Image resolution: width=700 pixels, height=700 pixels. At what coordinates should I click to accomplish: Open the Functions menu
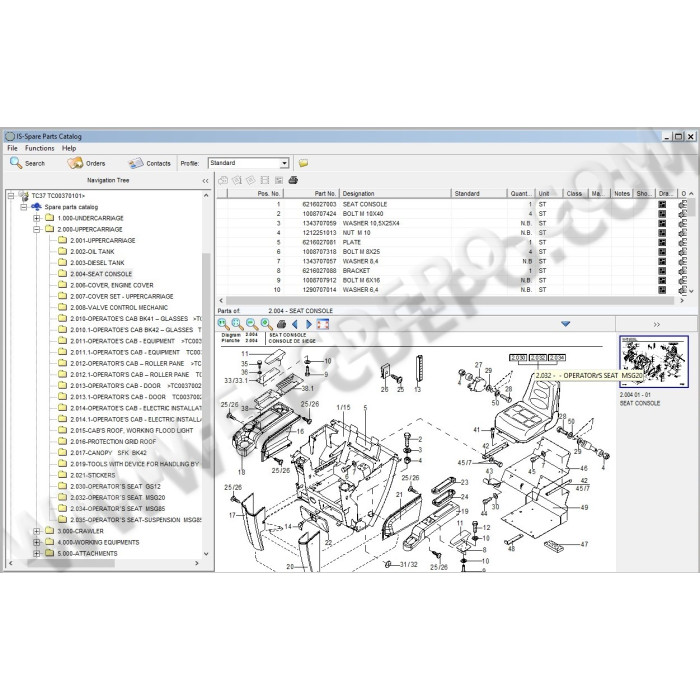pyautogui.click(x=40, y=148)
